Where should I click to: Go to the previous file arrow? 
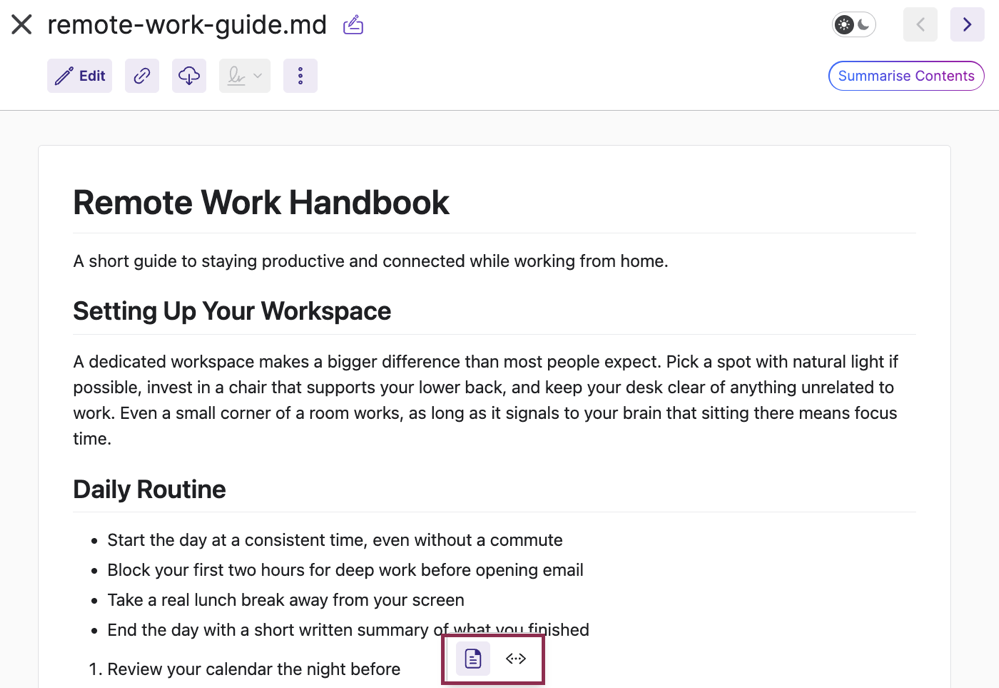click(920, 25)
